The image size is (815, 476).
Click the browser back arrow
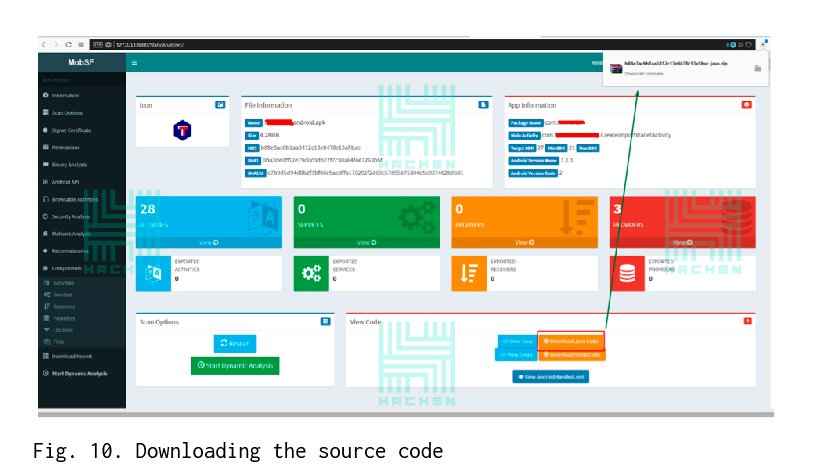[x=44, y=45]
